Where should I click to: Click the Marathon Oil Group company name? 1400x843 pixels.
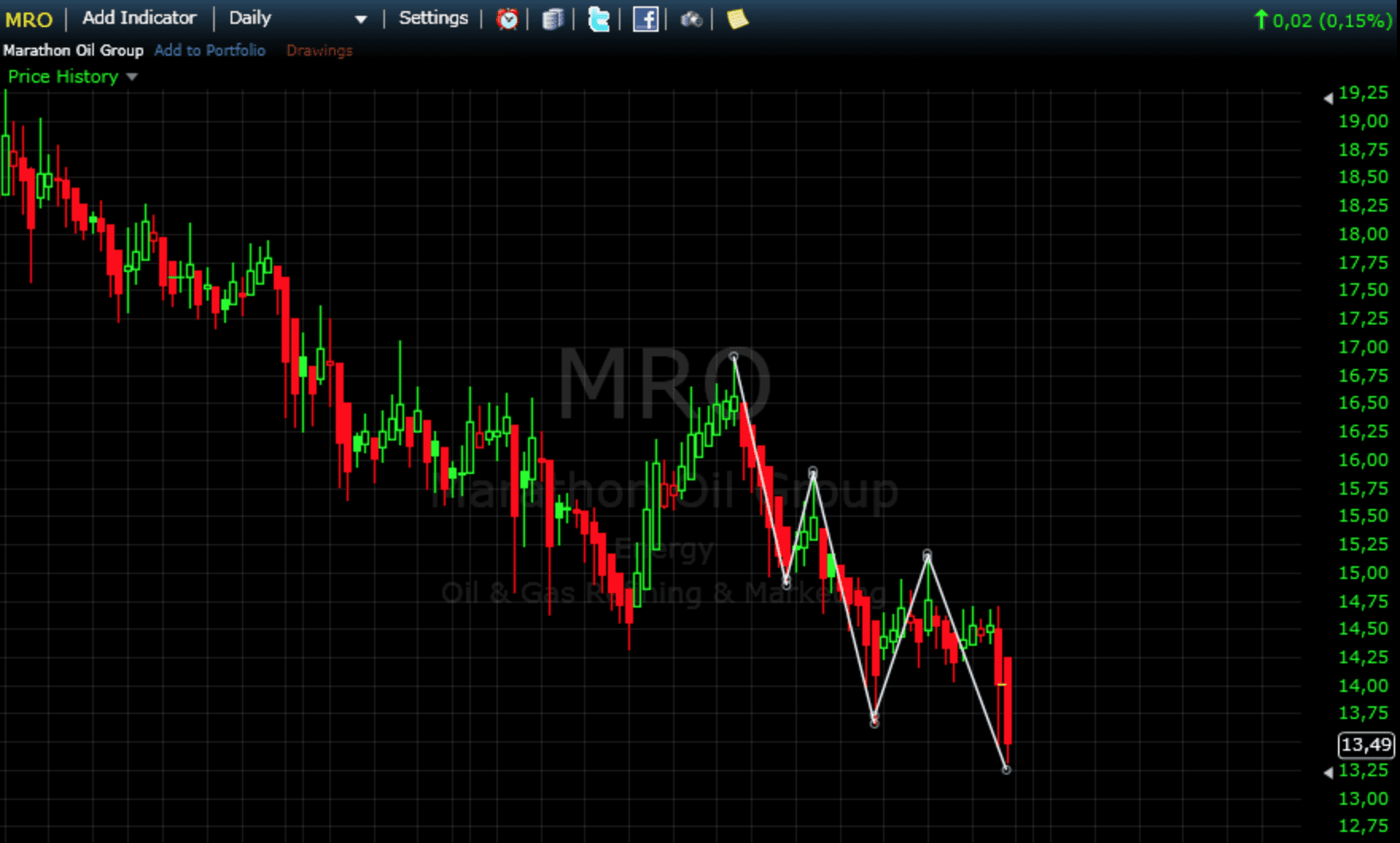tap(73, 50)
